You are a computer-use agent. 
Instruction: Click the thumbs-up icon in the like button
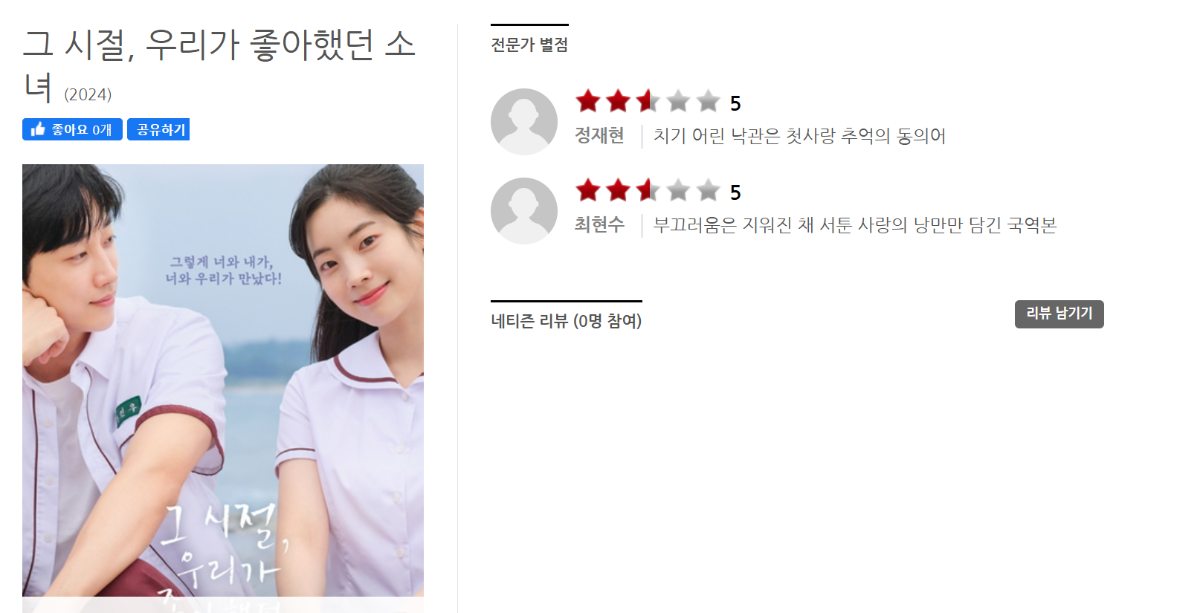[x=38, y=129]
